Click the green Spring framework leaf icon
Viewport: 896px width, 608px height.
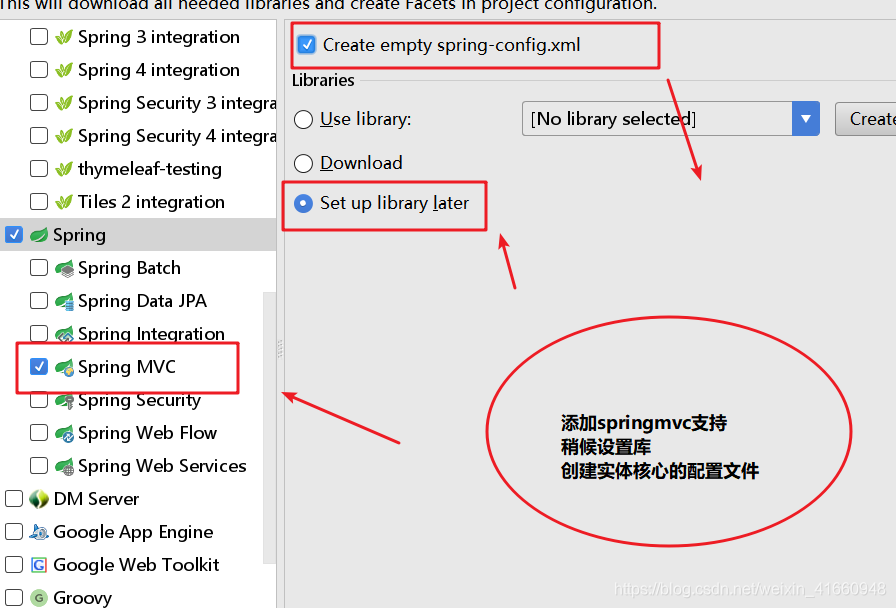39,235
